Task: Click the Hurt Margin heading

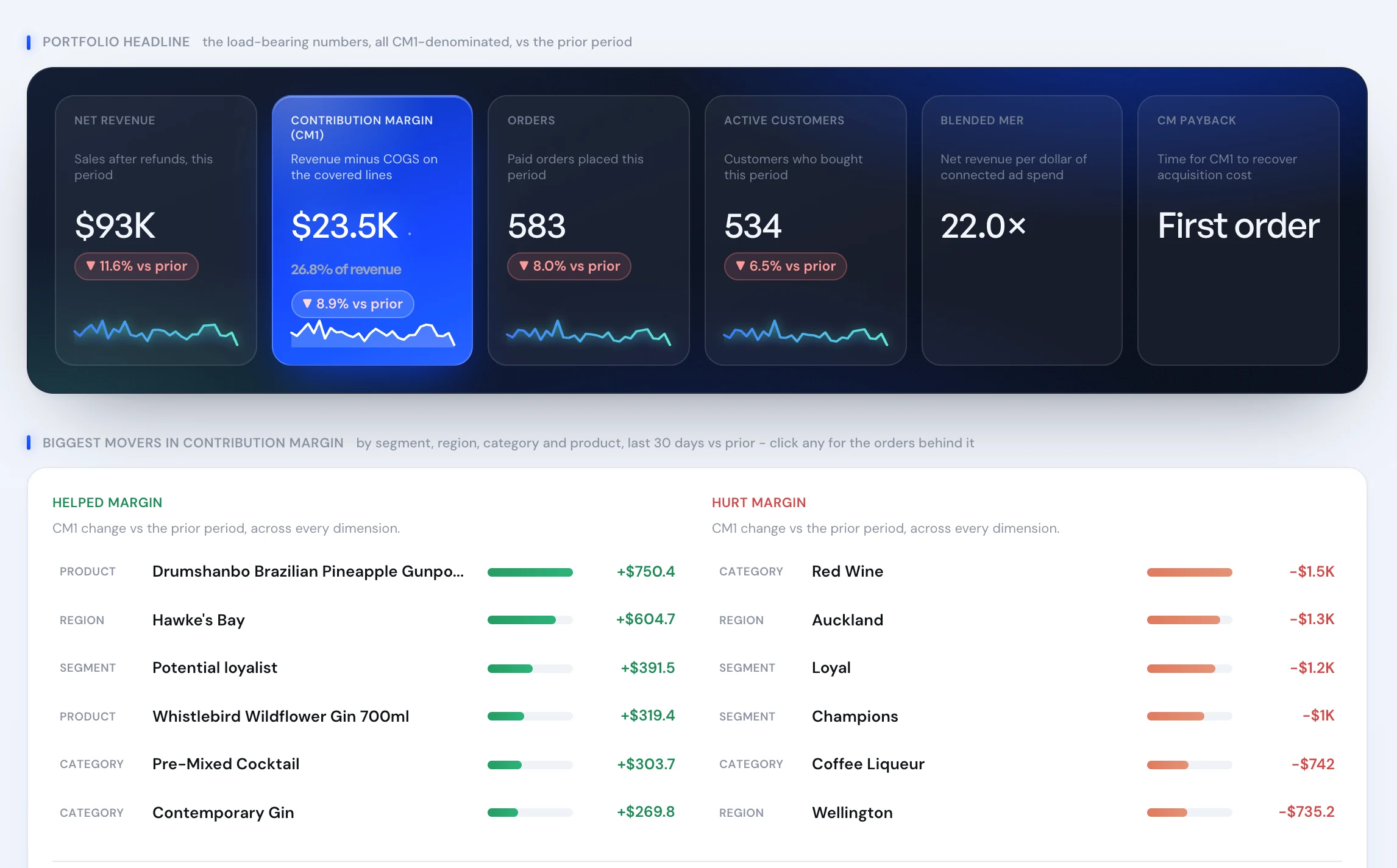Action: click(x=759, y=503)
